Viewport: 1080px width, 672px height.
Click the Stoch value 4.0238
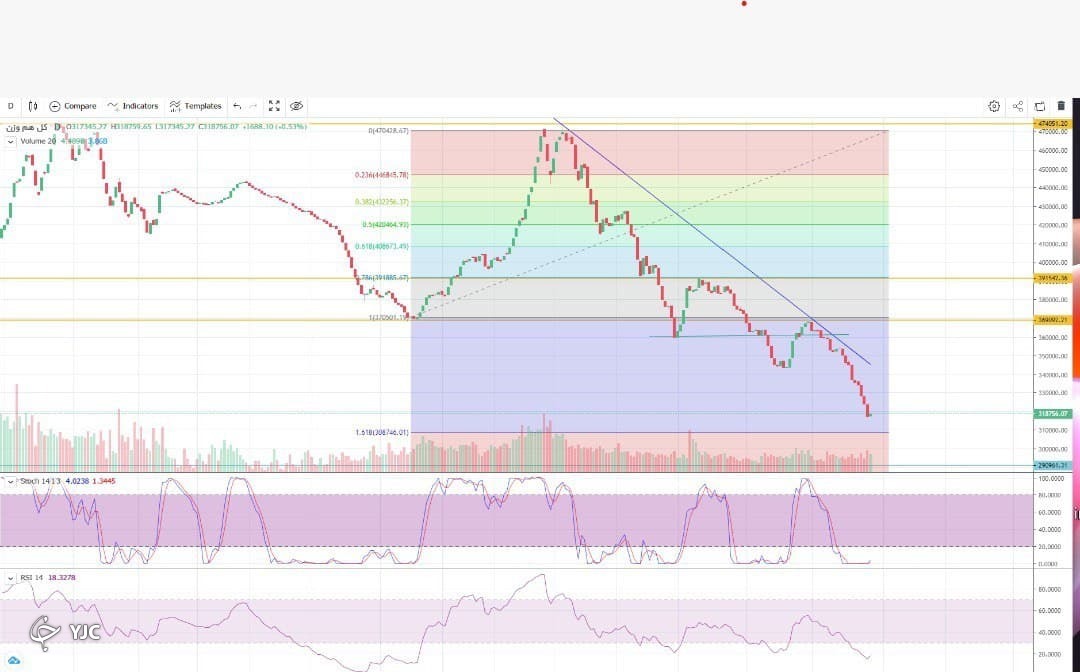click(76, 481)
